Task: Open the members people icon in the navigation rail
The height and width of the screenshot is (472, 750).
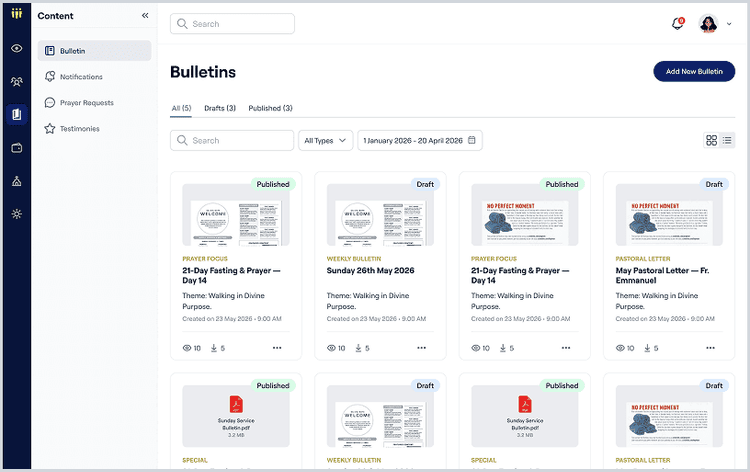Action: coord(17,82)
